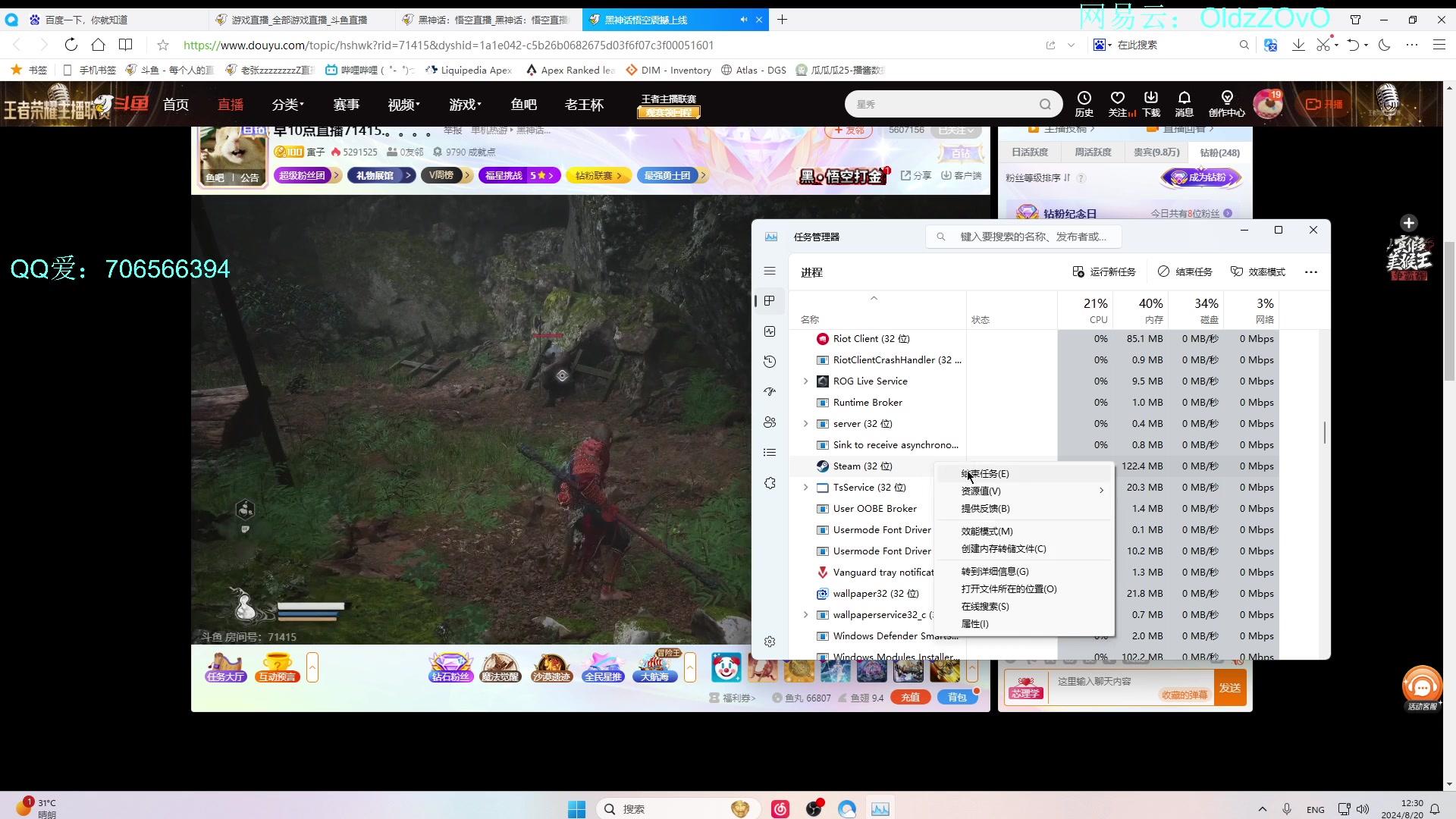Select 打开文件所在的位置(O) menu item
Screen dimensions: 1456x819
(1024, 589)
